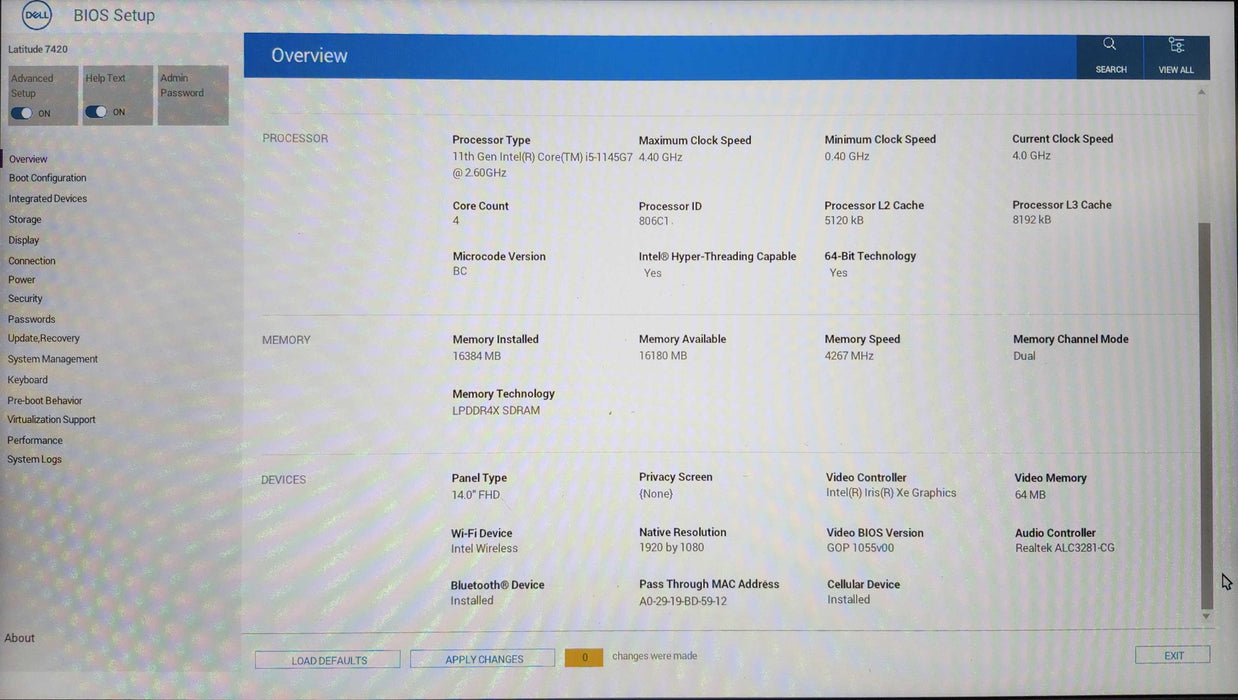Open the Admin Password tile
This screenshot has width=1238, height=700.
pos(193,94)
